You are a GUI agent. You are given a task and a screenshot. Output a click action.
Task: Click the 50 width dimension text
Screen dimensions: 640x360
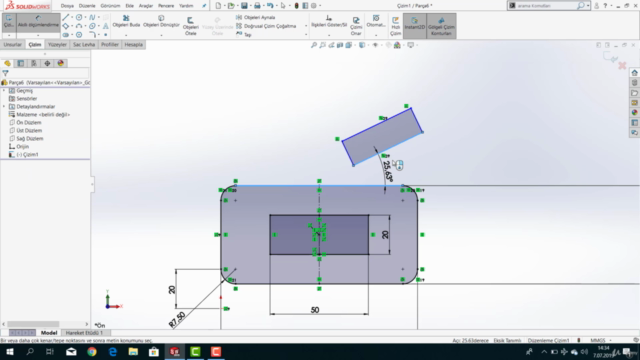(315, 310)
